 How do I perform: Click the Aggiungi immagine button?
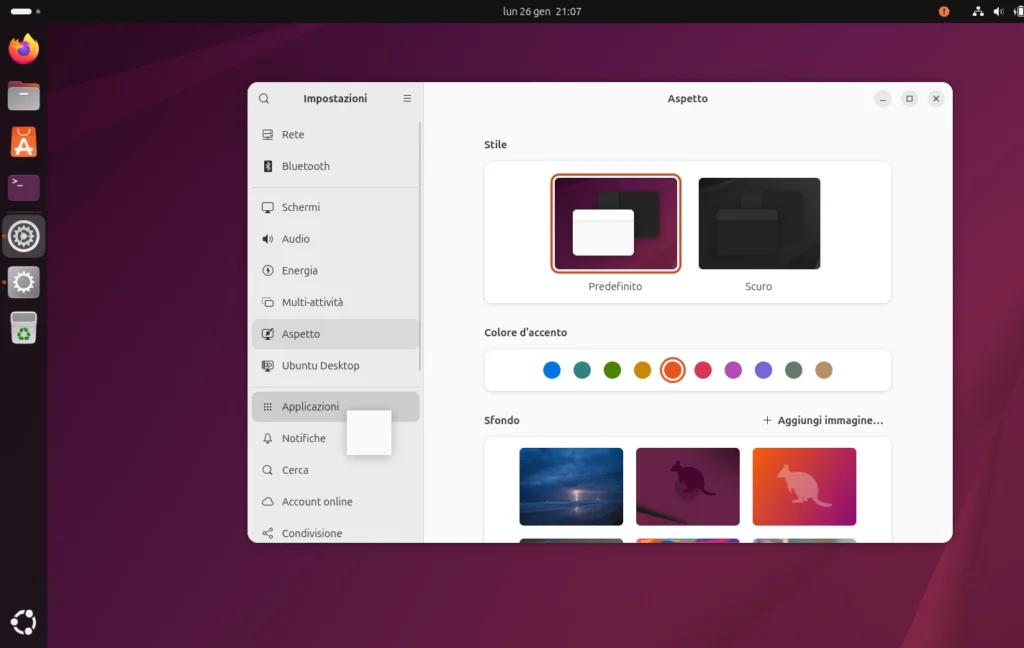point(822,420)
